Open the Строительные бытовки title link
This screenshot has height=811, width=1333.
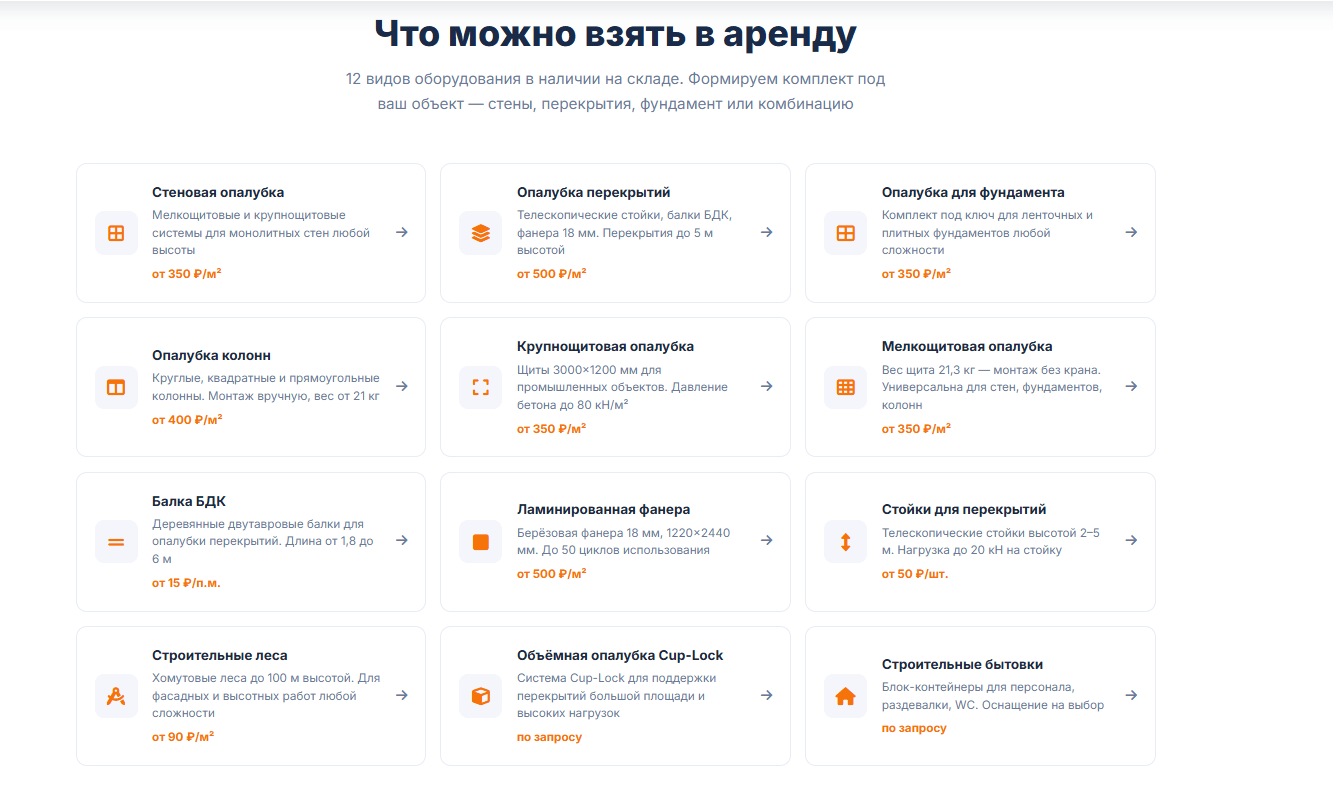[x=963, y=664]
